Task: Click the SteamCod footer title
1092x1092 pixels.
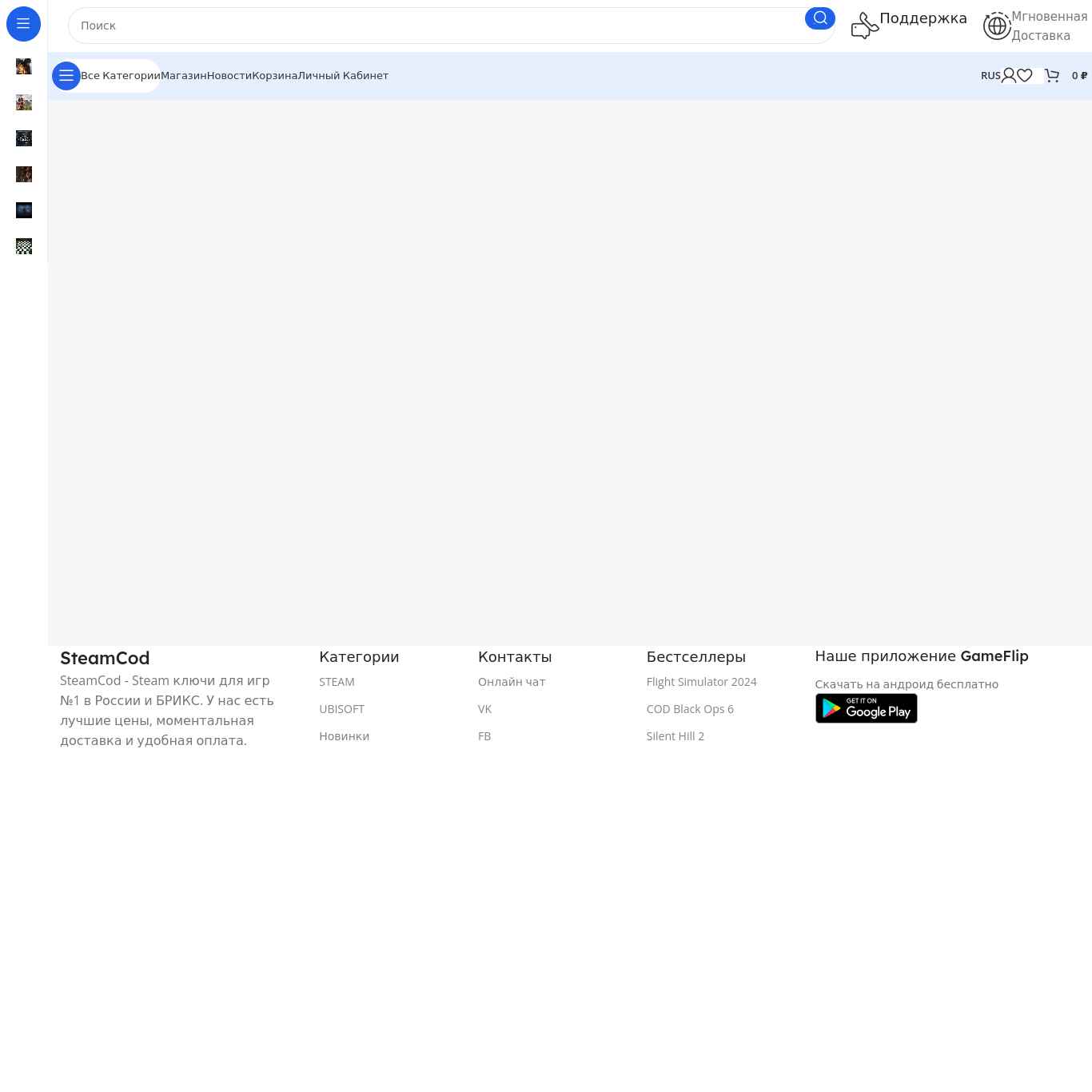Action: click(105, 658)
